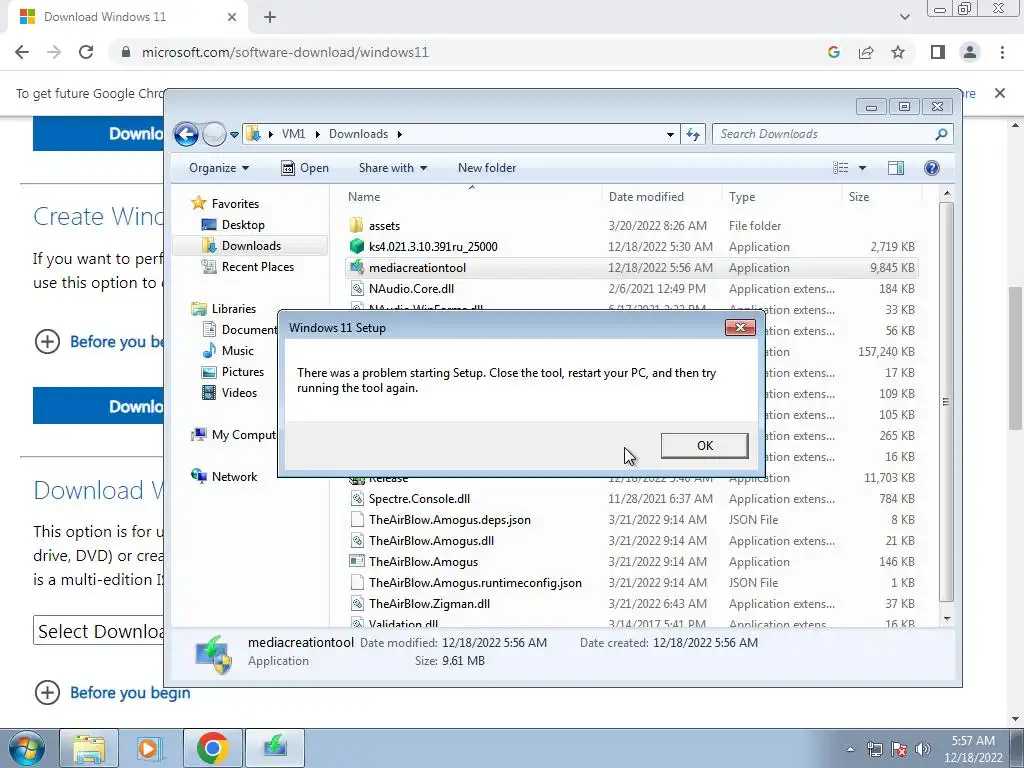The image size is (1024, 768).
Task: Close the Windows 11 Setup error dialog
Action: 740,327
